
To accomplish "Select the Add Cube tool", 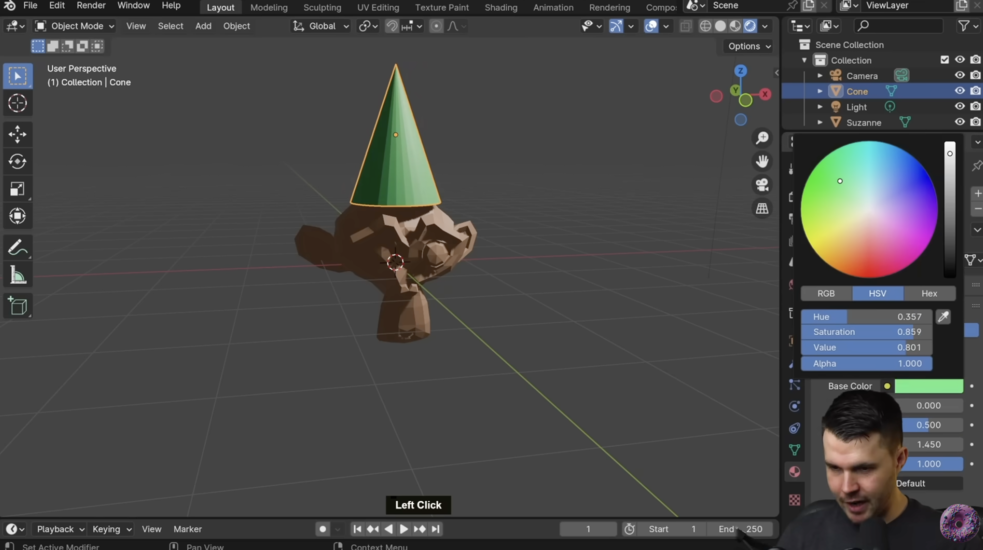I will click(18, 306).
